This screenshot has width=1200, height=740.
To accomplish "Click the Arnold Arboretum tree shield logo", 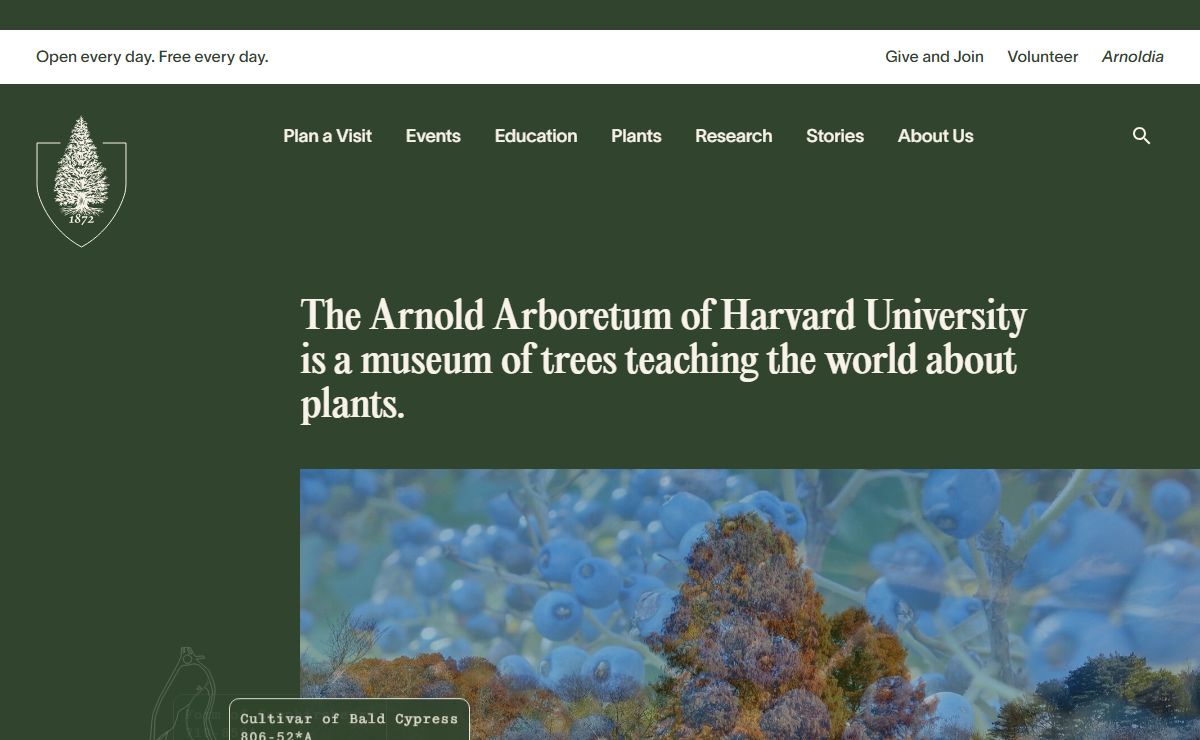I will pos(81,181).
